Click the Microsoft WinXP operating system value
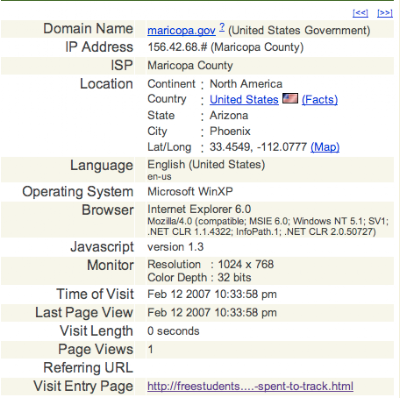Viewport: 400px width, 398px height. pyautogui.click(x=190, y=191)
